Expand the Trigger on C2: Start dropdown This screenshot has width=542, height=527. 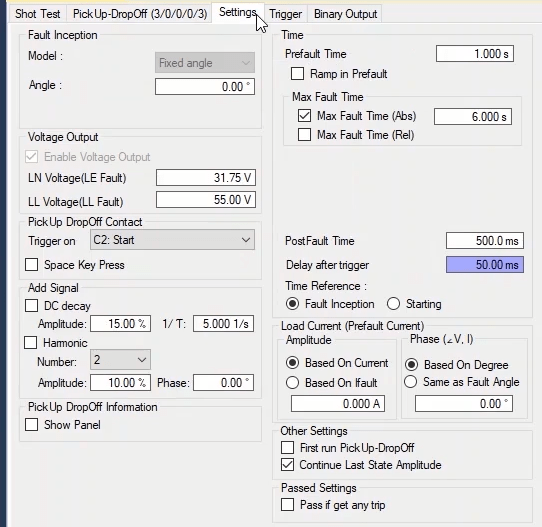tap(172, 240)
